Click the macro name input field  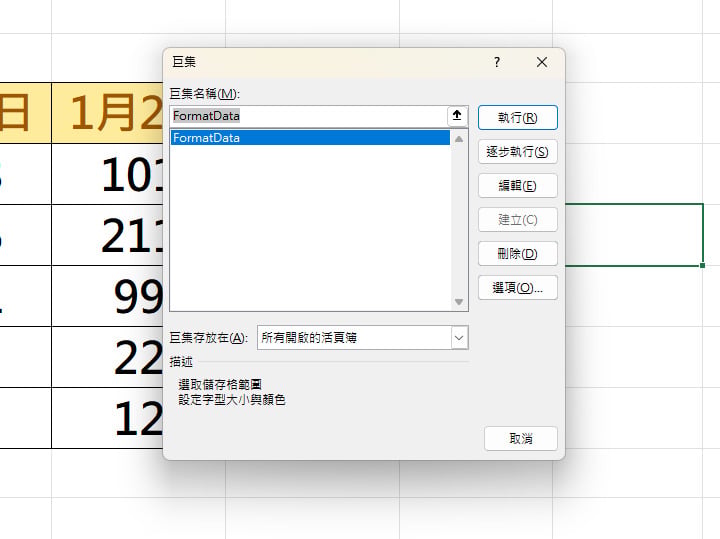309,116
